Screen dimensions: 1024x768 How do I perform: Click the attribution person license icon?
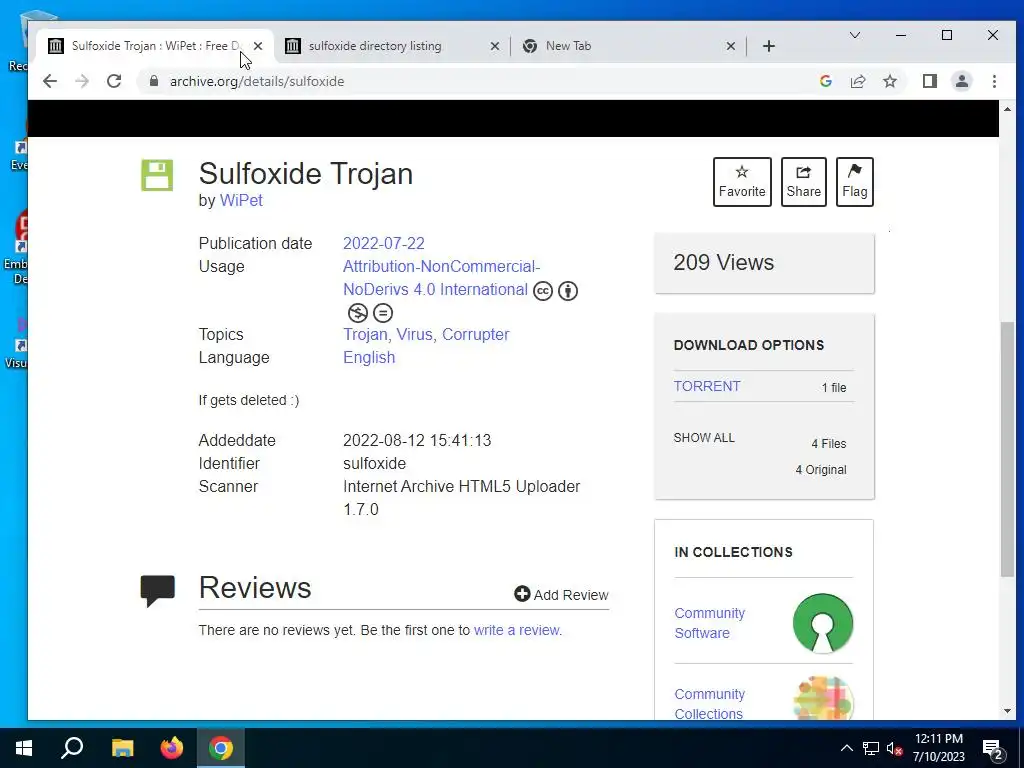(x=568, y=291)
